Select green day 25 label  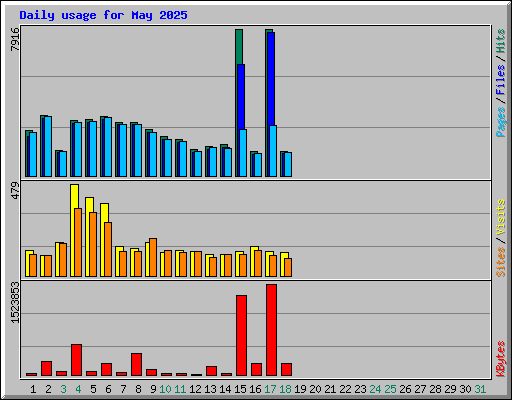[390, 389]
